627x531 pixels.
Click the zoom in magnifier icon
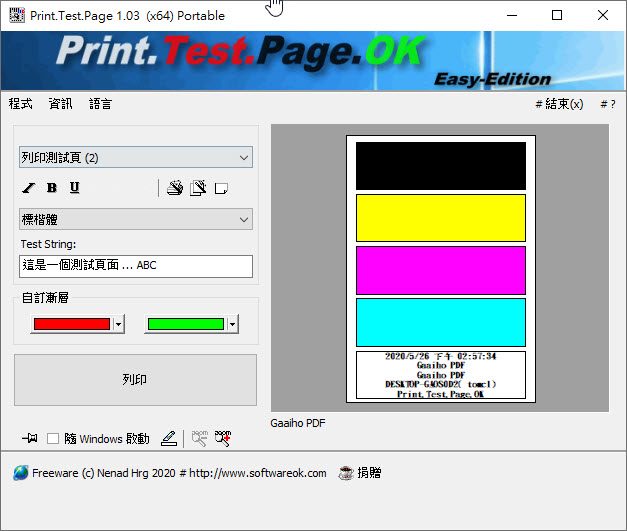click(223, 438)
